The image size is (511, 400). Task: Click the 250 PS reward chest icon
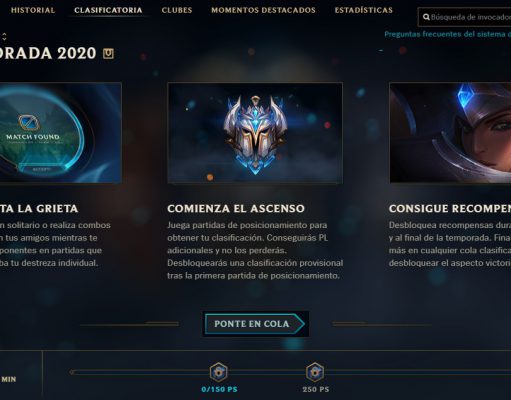(x=315, y=372)
